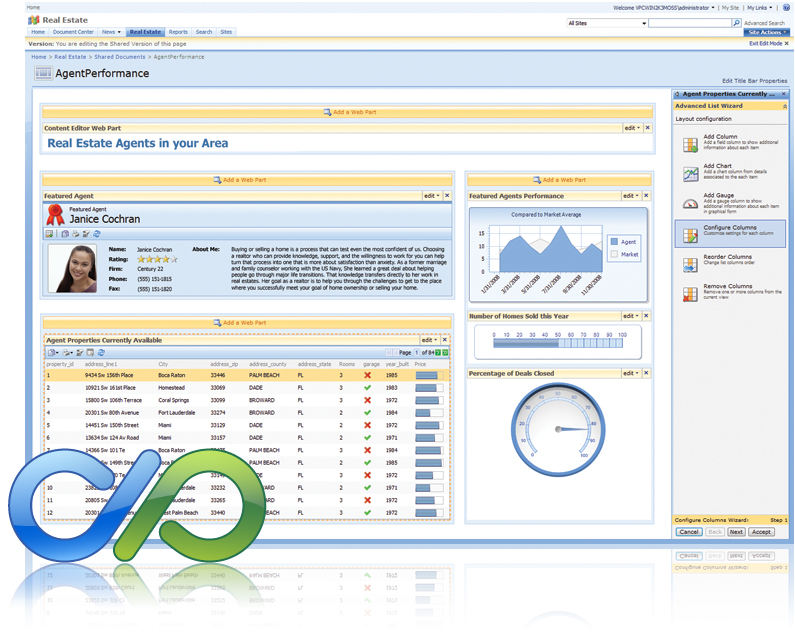Go to last page green arrow in grid pager

(x=445, y=352)
